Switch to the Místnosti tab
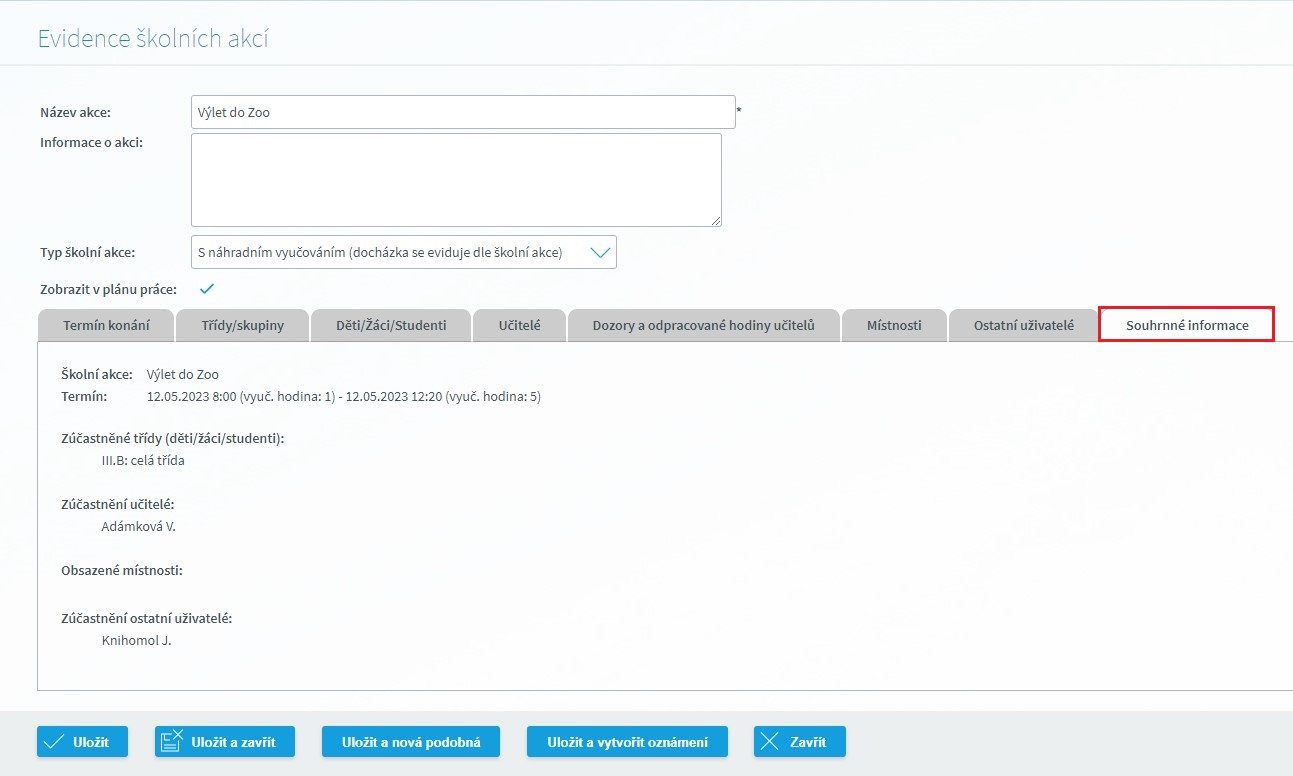Image resolution: width=1293 pixels, height=776 pixels. click(x=894, y=325)
